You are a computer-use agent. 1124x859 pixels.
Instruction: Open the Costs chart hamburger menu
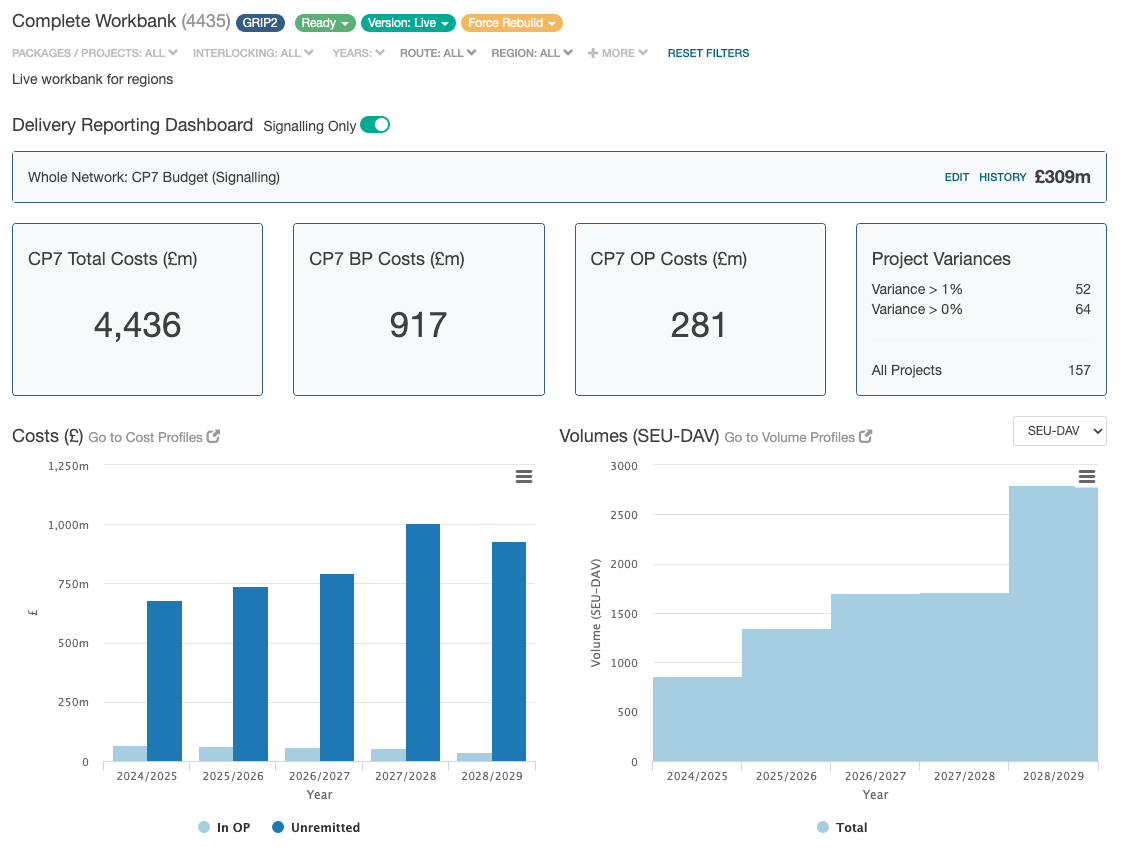pos(523,477)
